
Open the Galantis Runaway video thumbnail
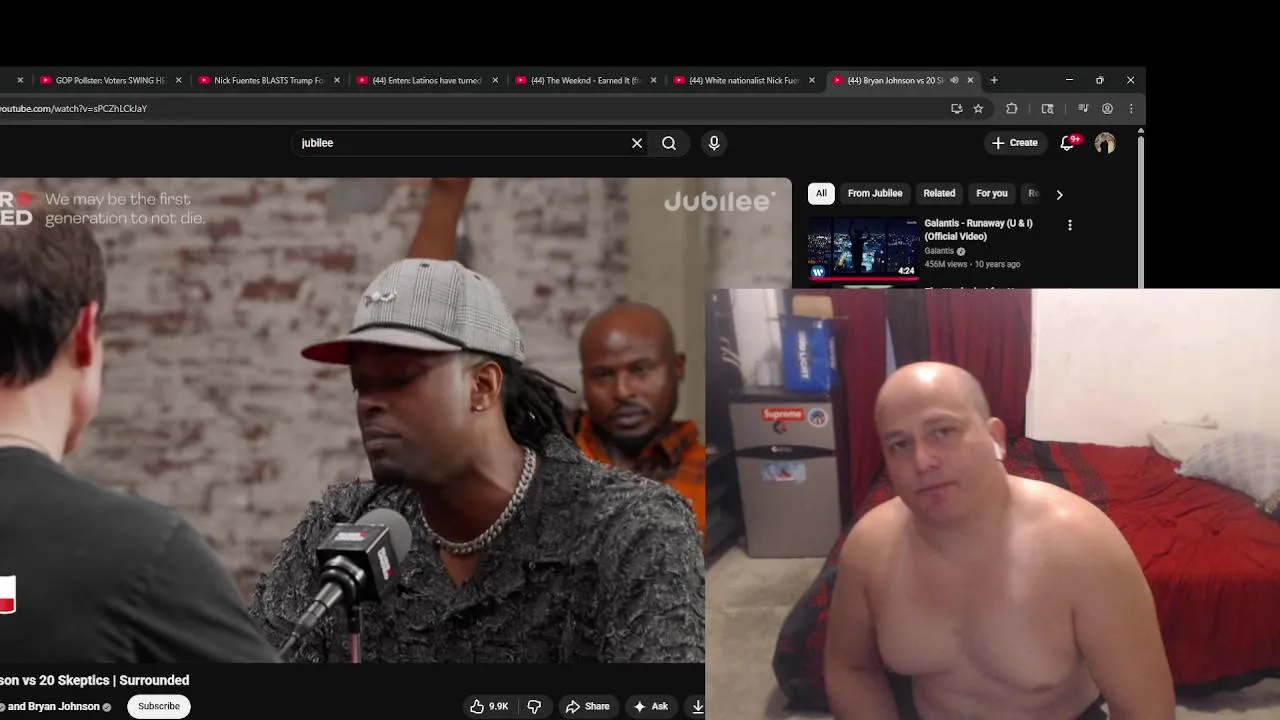pos(864,247)
